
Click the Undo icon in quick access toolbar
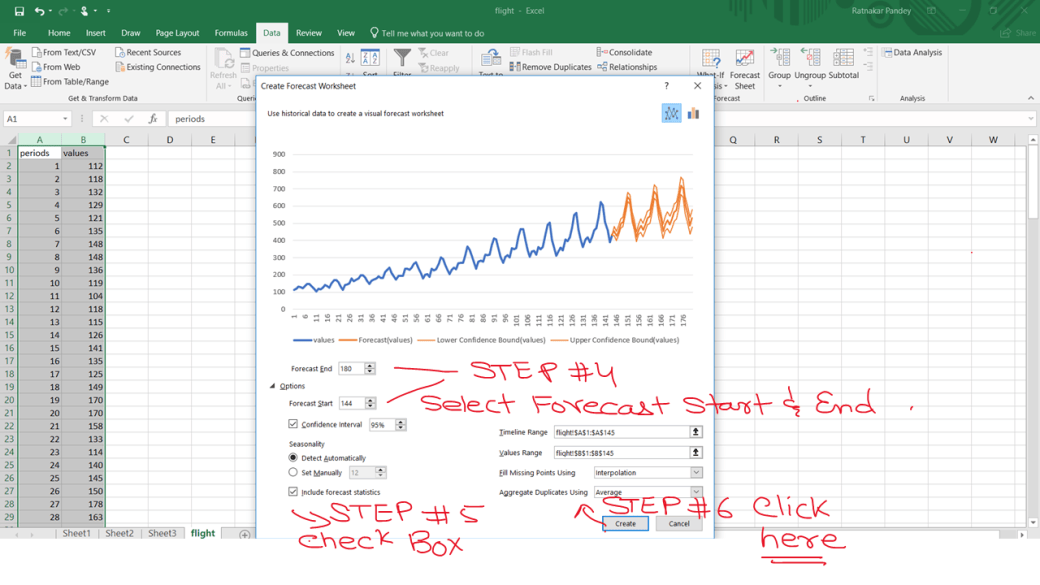[x=39, y=11]
